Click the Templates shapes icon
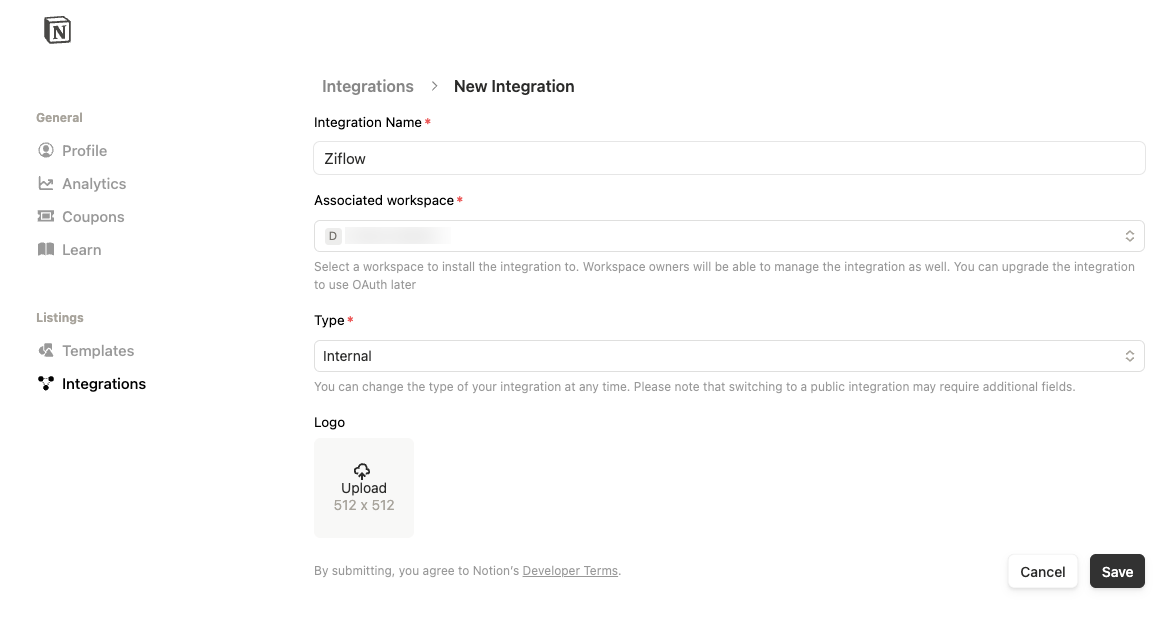This screenshot has width=1170, height=621. 46,351
